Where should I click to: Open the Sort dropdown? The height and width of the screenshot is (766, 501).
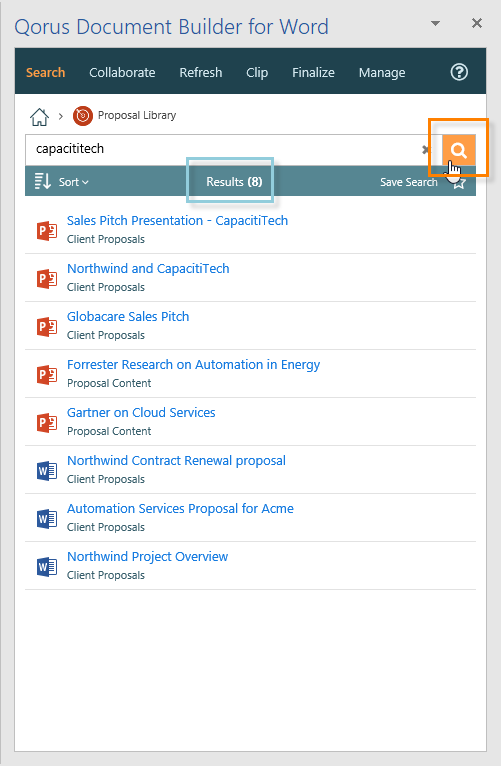[73, 182]
